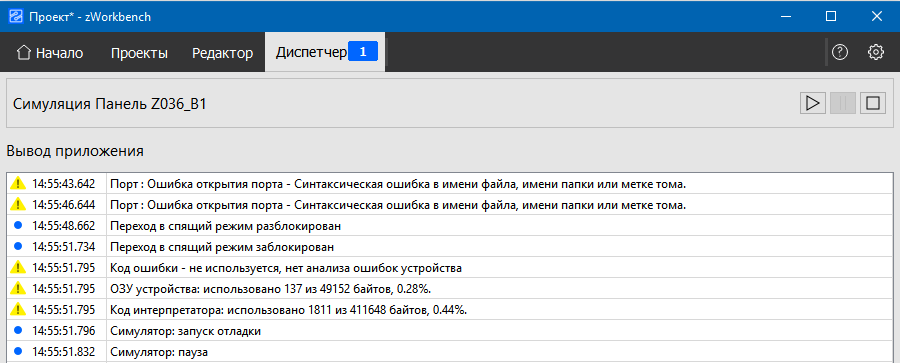Select 'Переход в спящий режим разблокирован' message

(x=226, y=226)
